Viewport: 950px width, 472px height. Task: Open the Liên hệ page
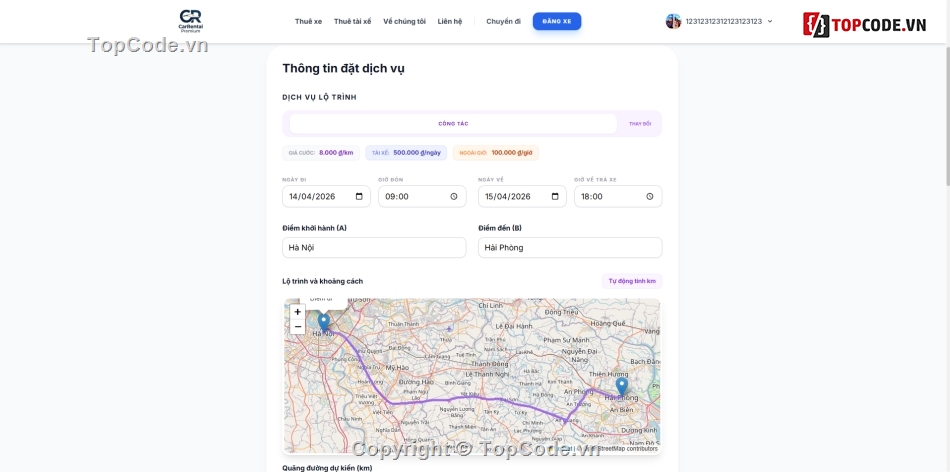(x=450, y=21)
